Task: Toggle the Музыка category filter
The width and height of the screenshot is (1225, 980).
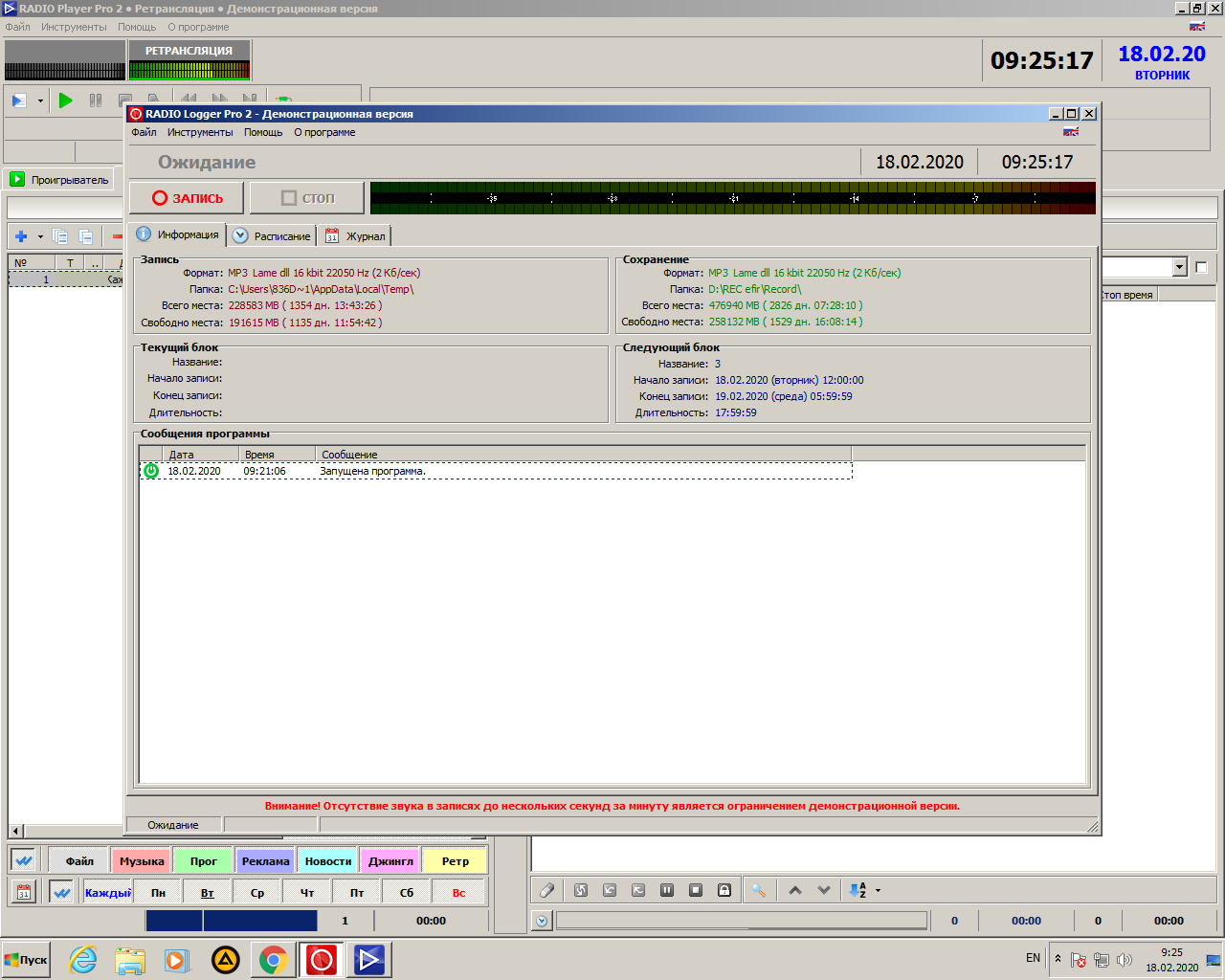Action: point(142,861)
